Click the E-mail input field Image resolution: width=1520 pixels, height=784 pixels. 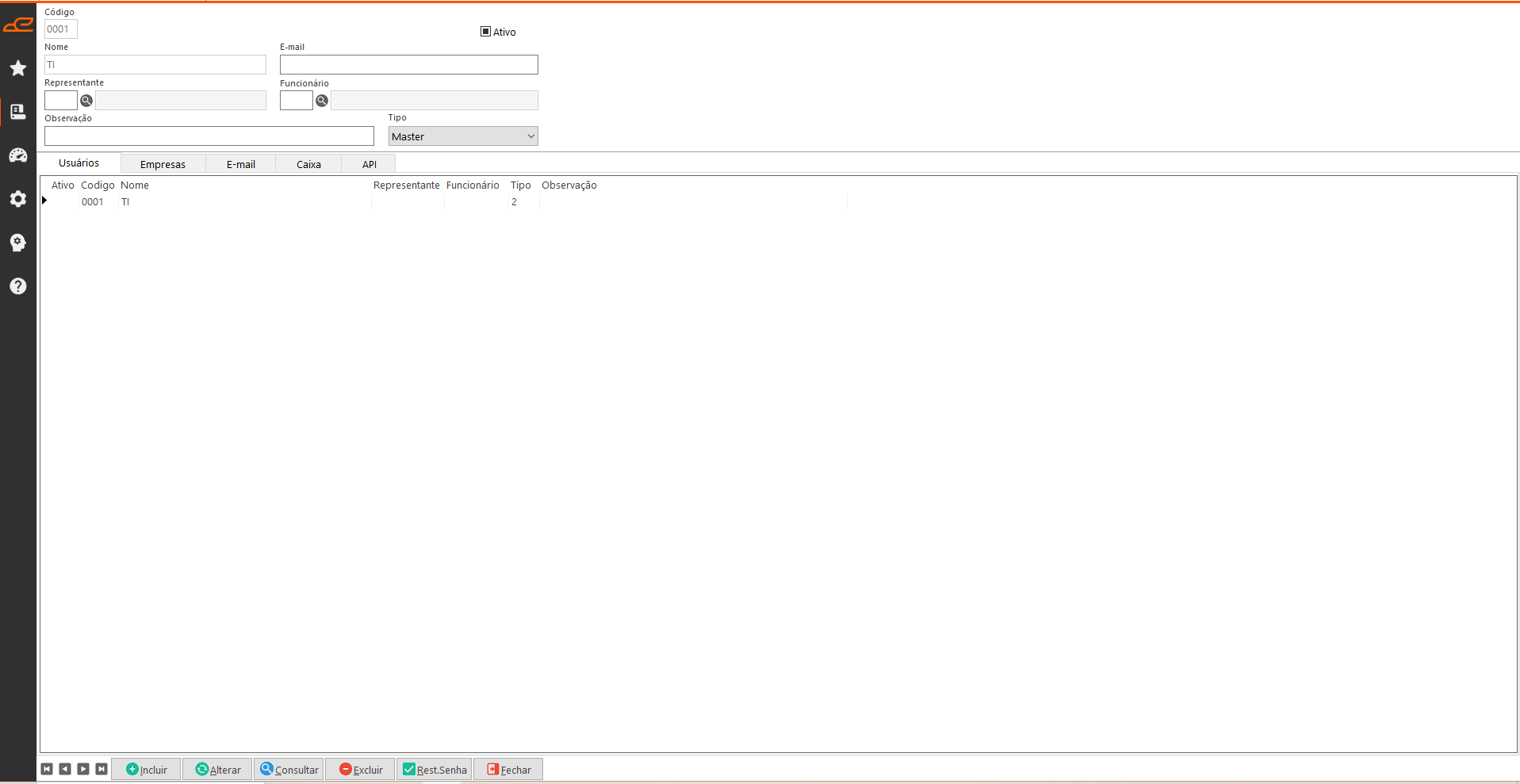pyautogui.click(x=408, y=65)
